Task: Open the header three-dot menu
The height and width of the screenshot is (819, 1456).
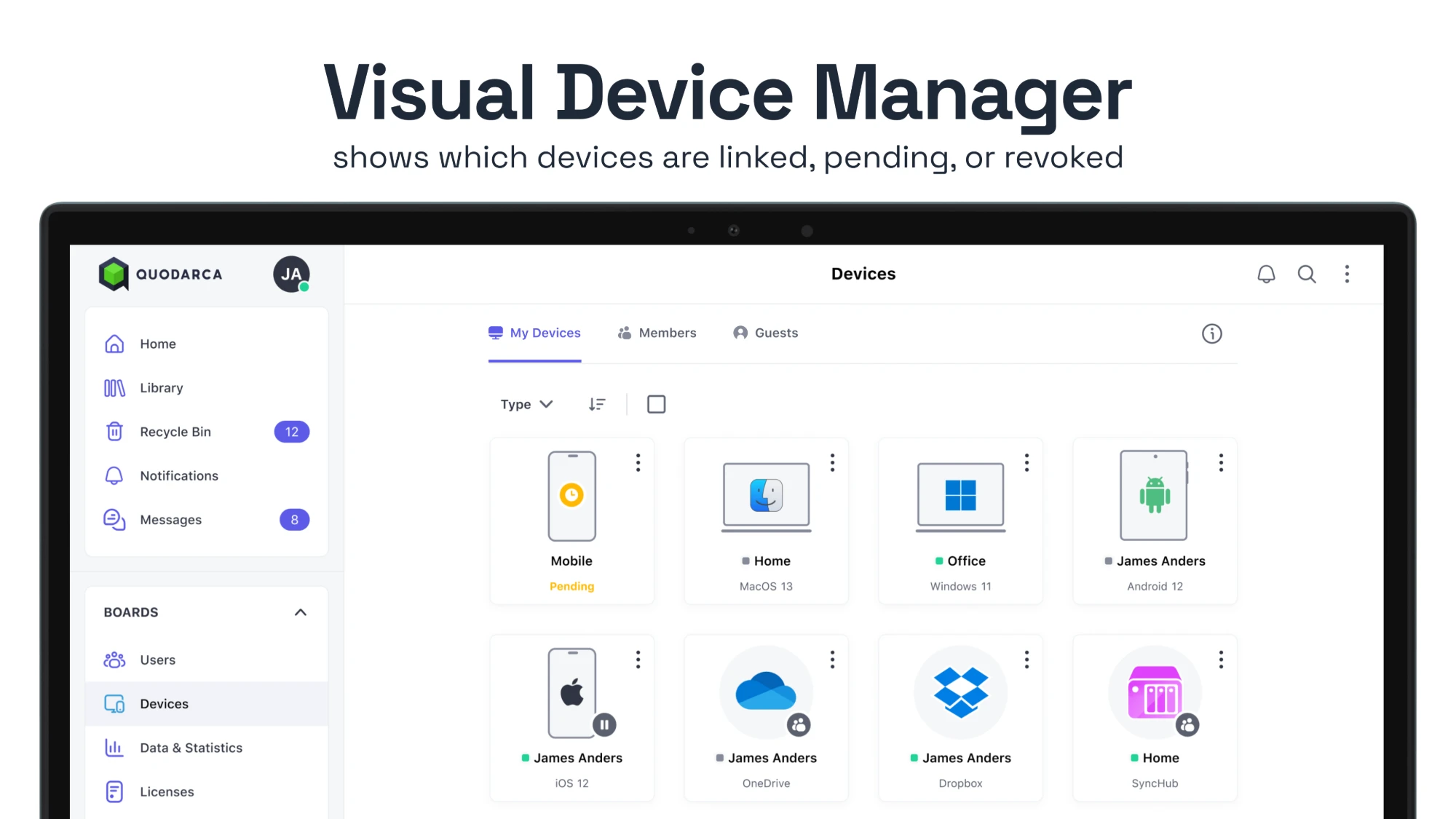Action: [1347, 274]
